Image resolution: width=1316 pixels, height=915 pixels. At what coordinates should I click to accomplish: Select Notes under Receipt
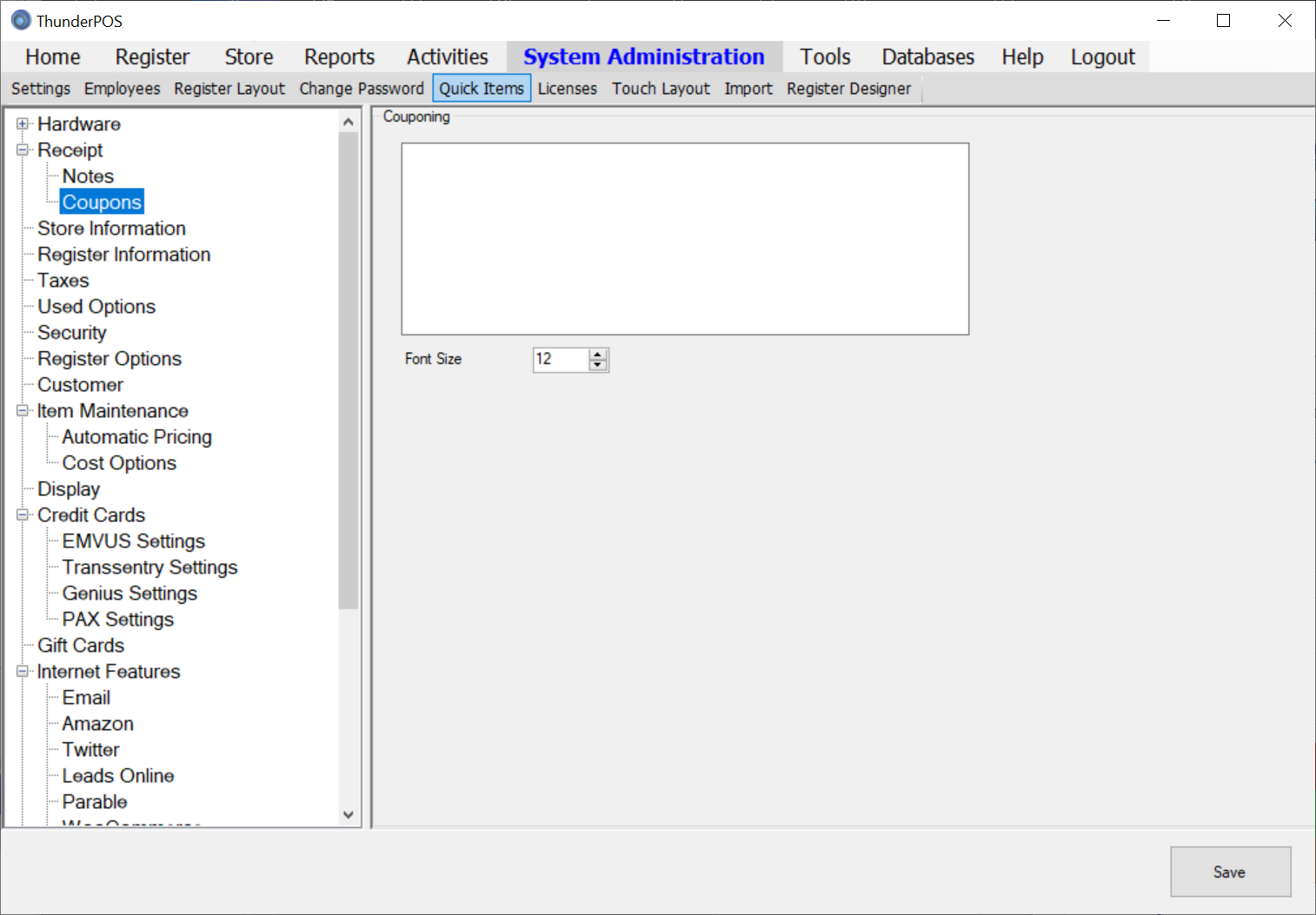(x=88, y=176)
